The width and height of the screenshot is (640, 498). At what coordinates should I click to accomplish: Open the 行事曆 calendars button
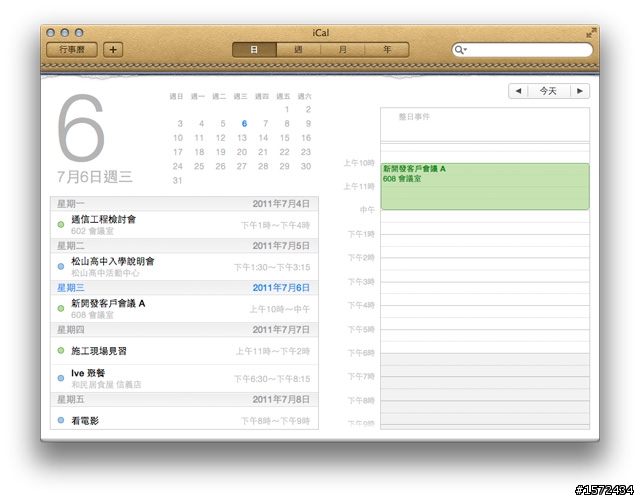point(72,49)
